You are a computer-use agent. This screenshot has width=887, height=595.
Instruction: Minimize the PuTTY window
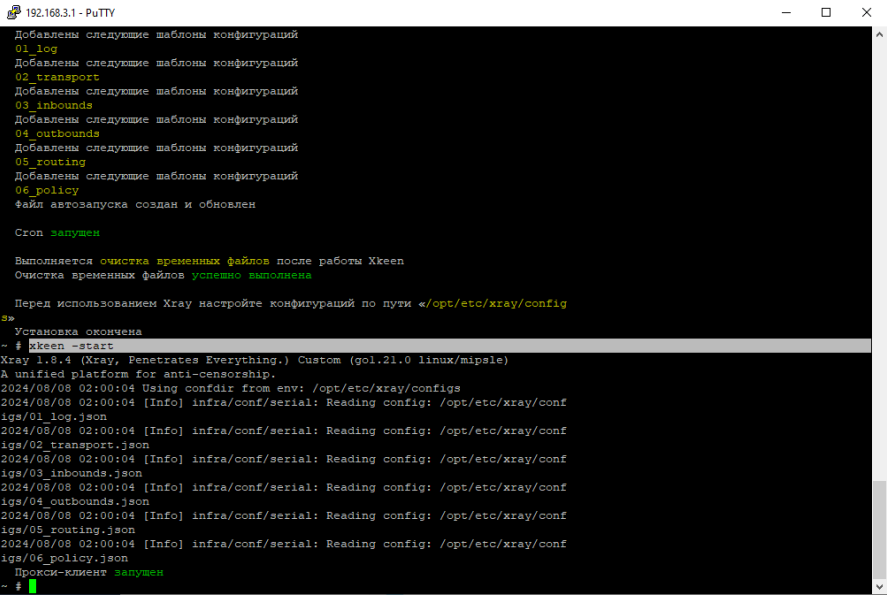coord(779,12)
